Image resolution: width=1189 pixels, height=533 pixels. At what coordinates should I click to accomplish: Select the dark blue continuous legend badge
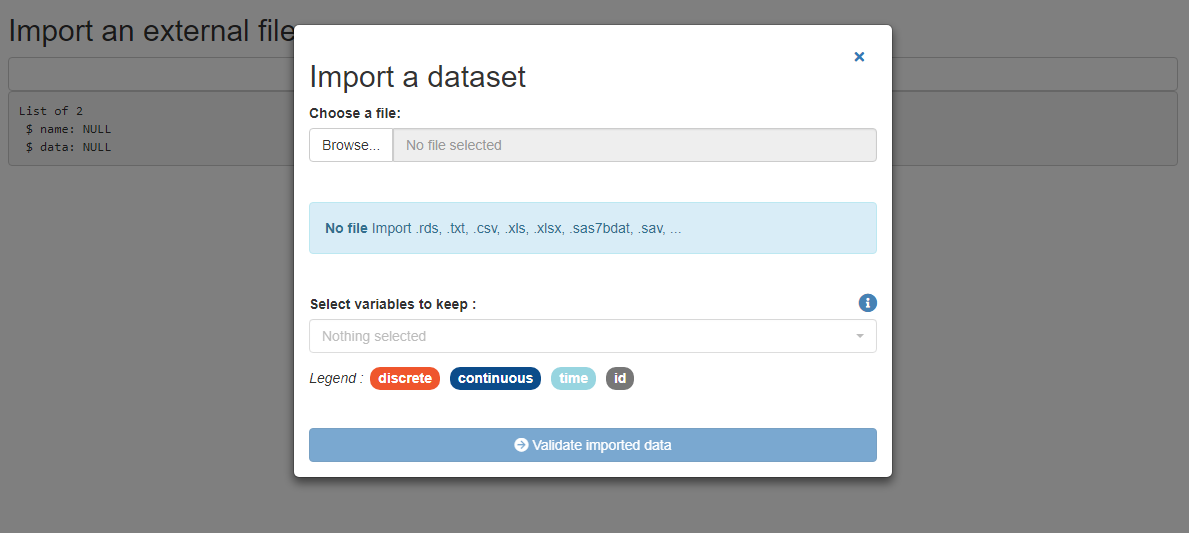coord(495,379)
